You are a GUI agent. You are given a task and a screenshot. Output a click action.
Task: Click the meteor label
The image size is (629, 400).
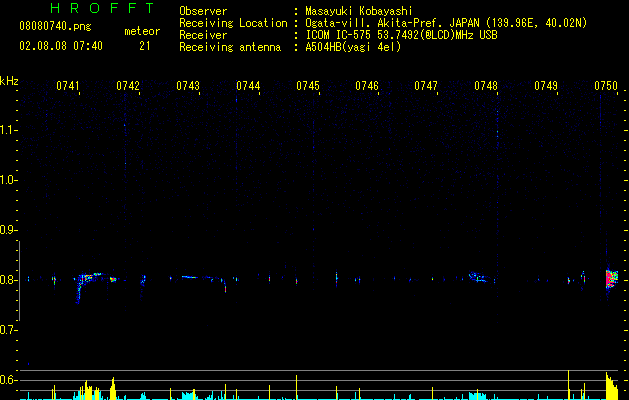point(142,31)
